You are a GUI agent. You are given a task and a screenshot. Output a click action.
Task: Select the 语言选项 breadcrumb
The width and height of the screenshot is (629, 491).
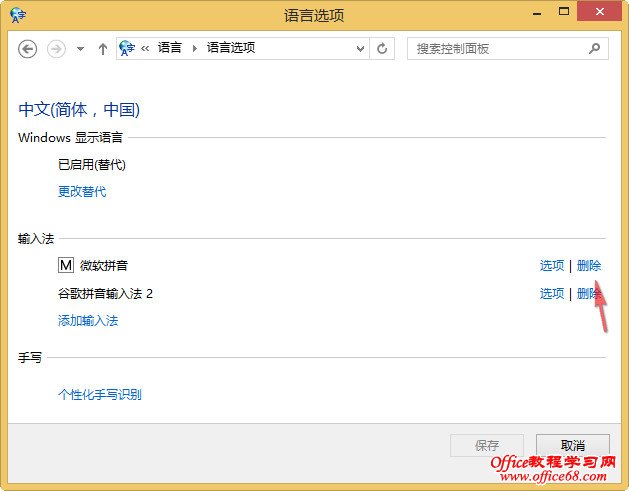click(231, 48)
